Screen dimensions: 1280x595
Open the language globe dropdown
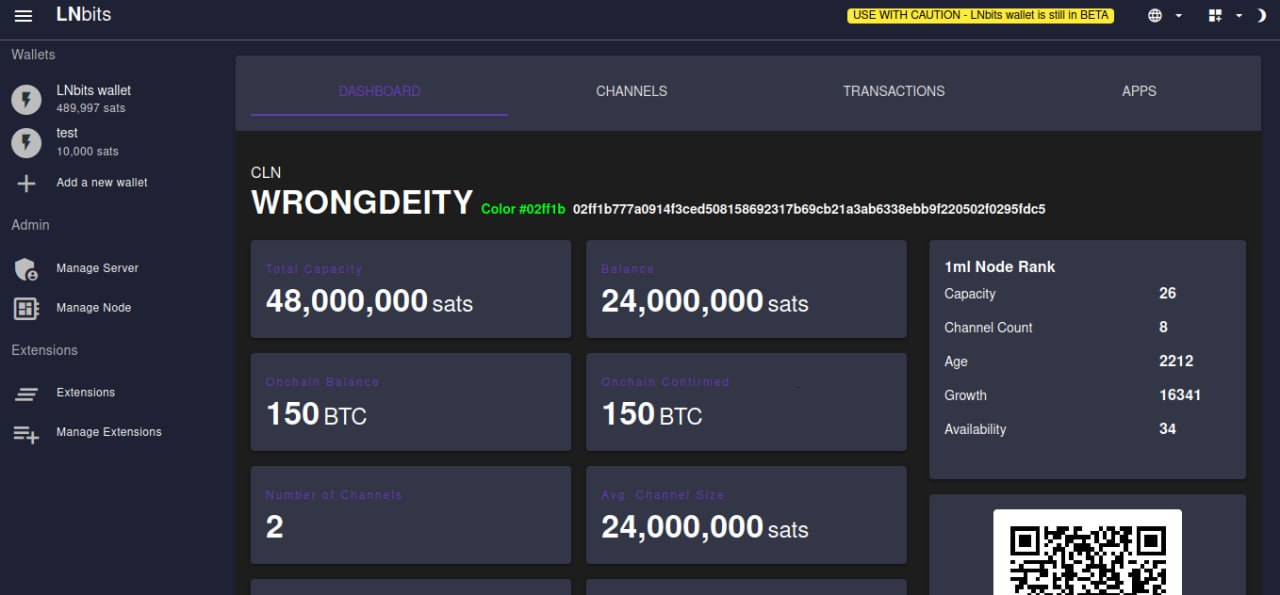(x=1164, y=16)
